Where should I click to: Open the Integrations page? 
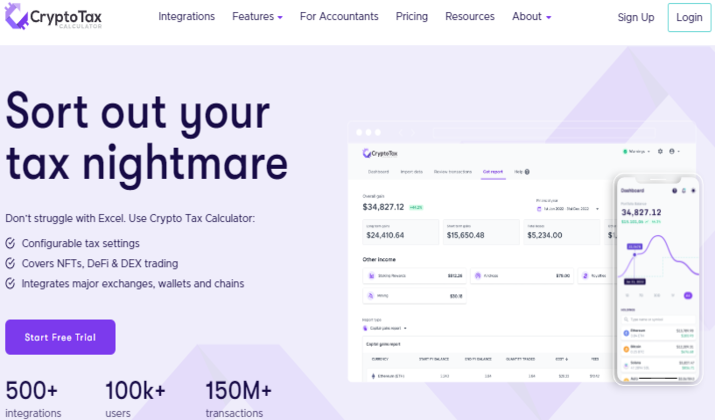[x=187, y=16]
